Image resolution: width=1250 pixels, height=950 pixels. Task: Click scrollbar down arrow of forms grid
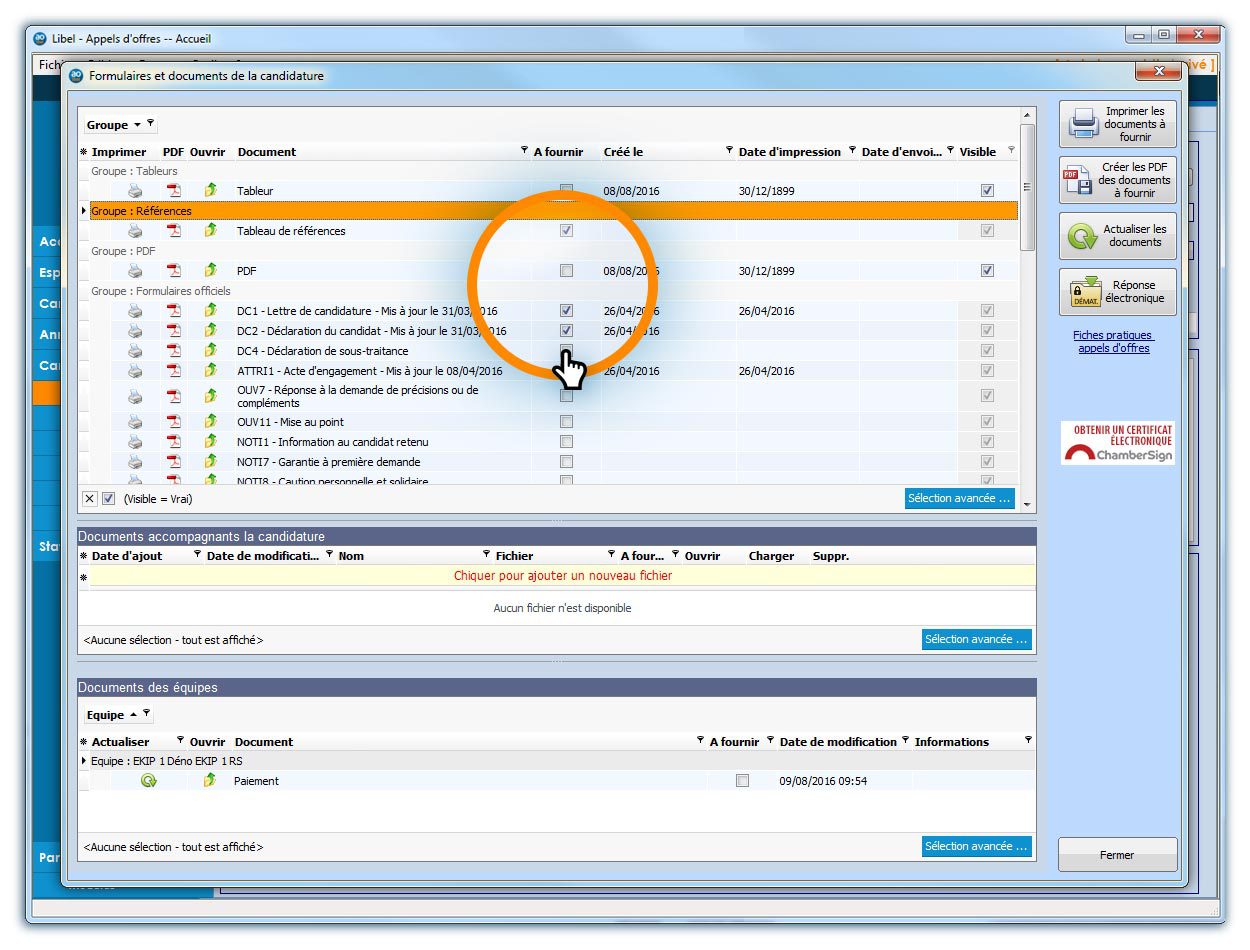[1027, 505]
